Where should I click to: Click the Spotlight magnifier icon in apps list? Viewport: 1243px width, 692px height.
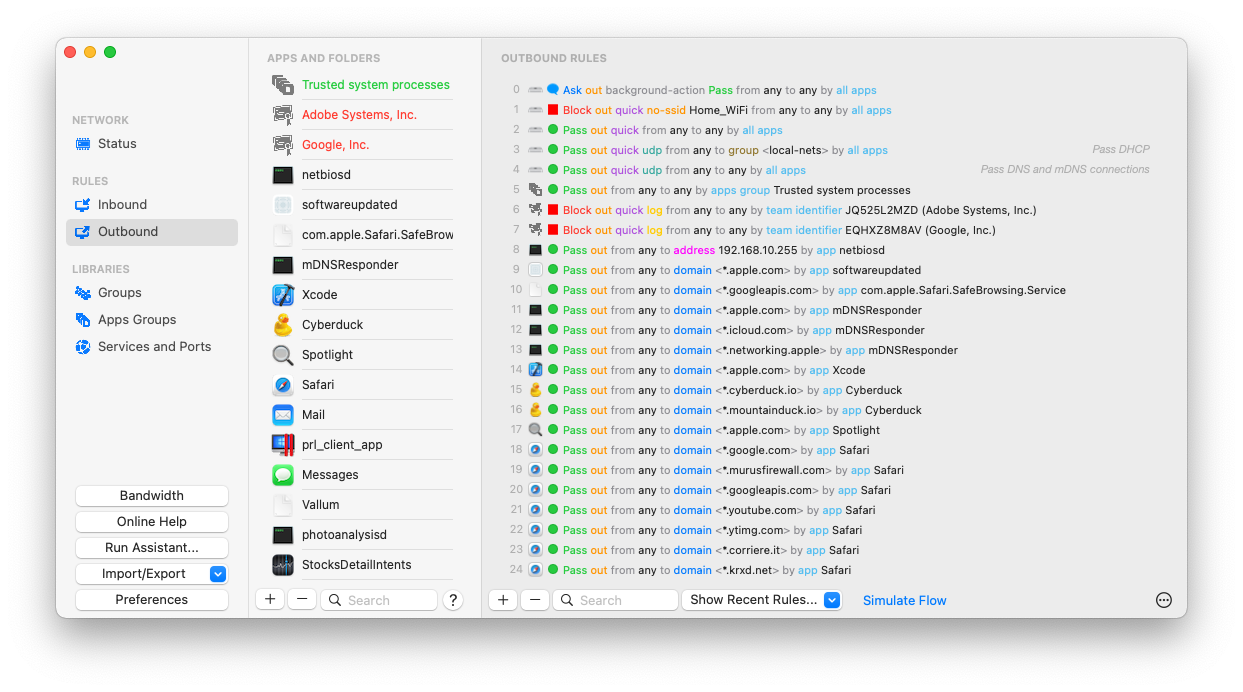tap(283, 355)
